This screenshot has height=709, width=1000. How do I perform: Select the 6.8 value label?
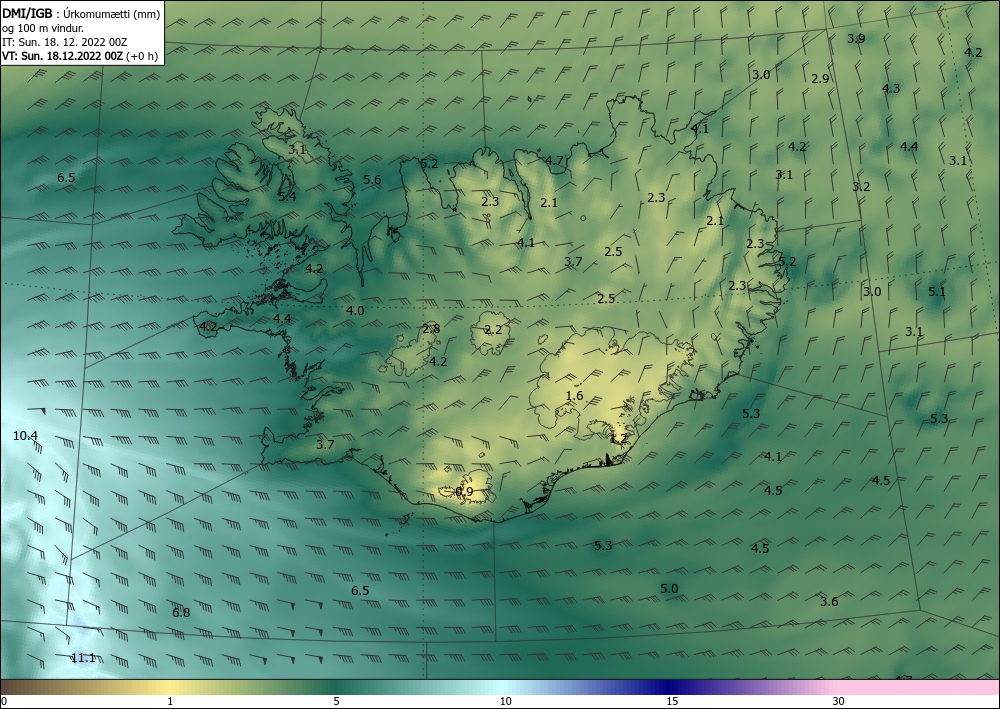pos(181,613)
